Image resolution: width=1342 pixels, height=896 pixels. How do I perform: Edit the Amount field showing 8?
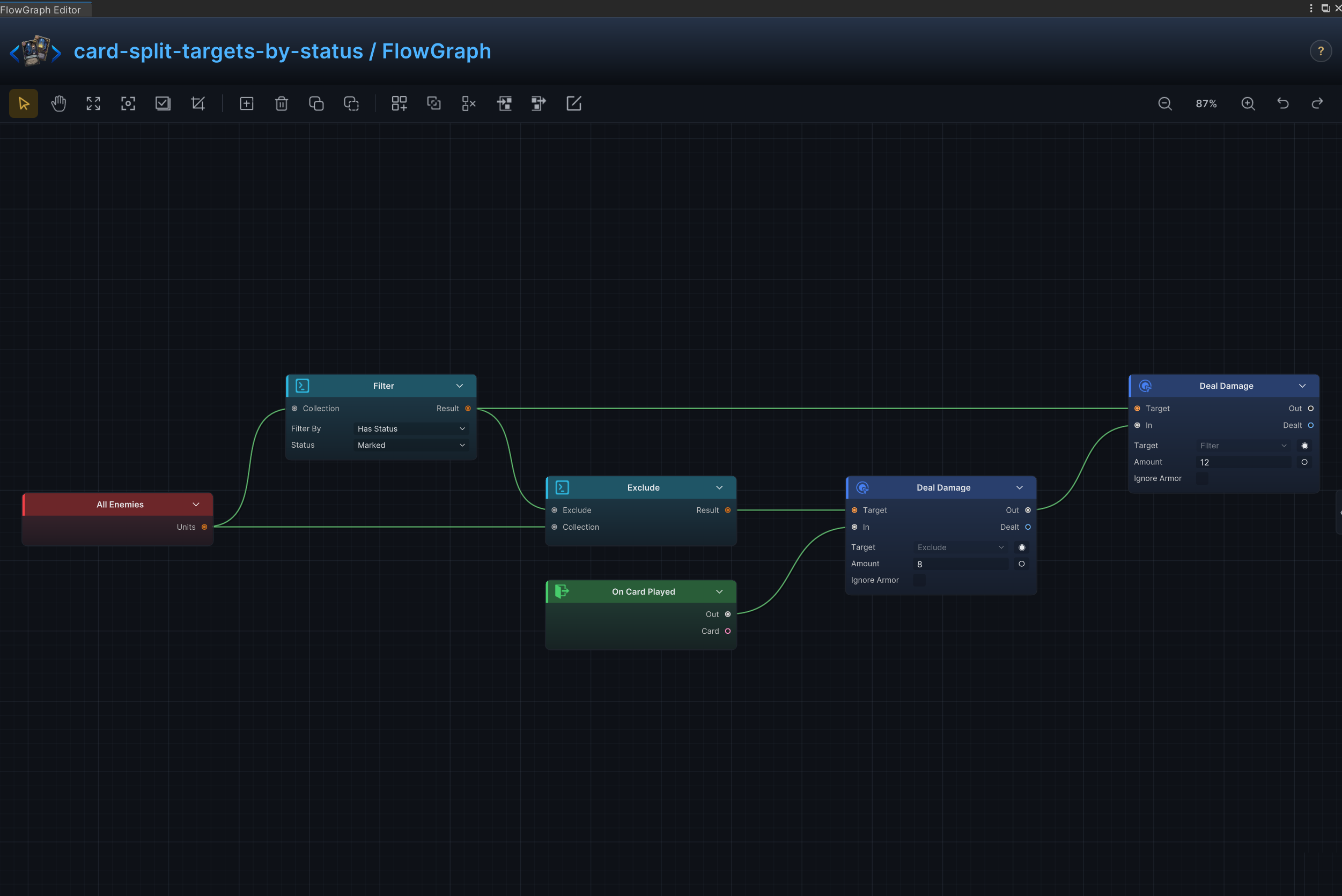(x=961, y=564)
